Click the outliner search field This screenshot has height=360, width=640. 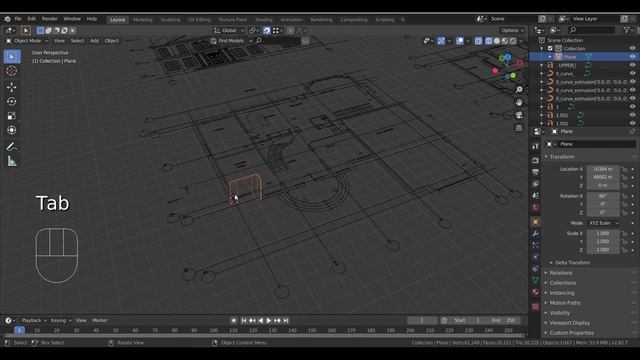[591, 30]
